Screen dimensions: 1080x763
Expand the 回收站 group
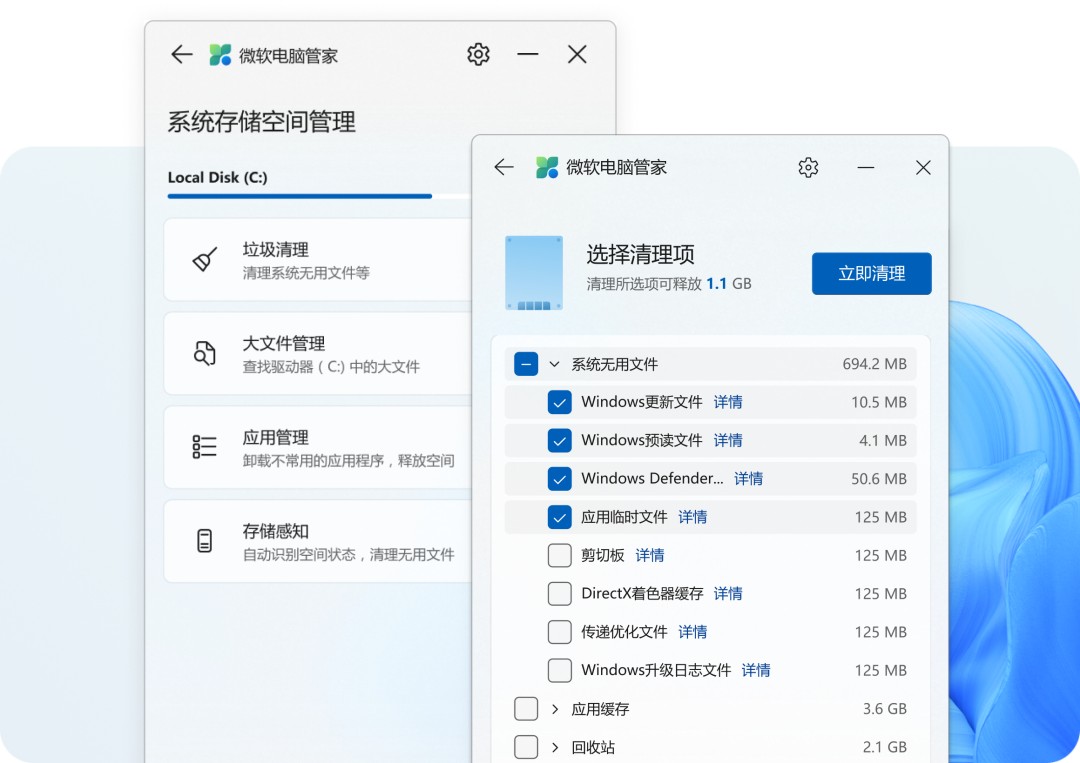[554, 747]
